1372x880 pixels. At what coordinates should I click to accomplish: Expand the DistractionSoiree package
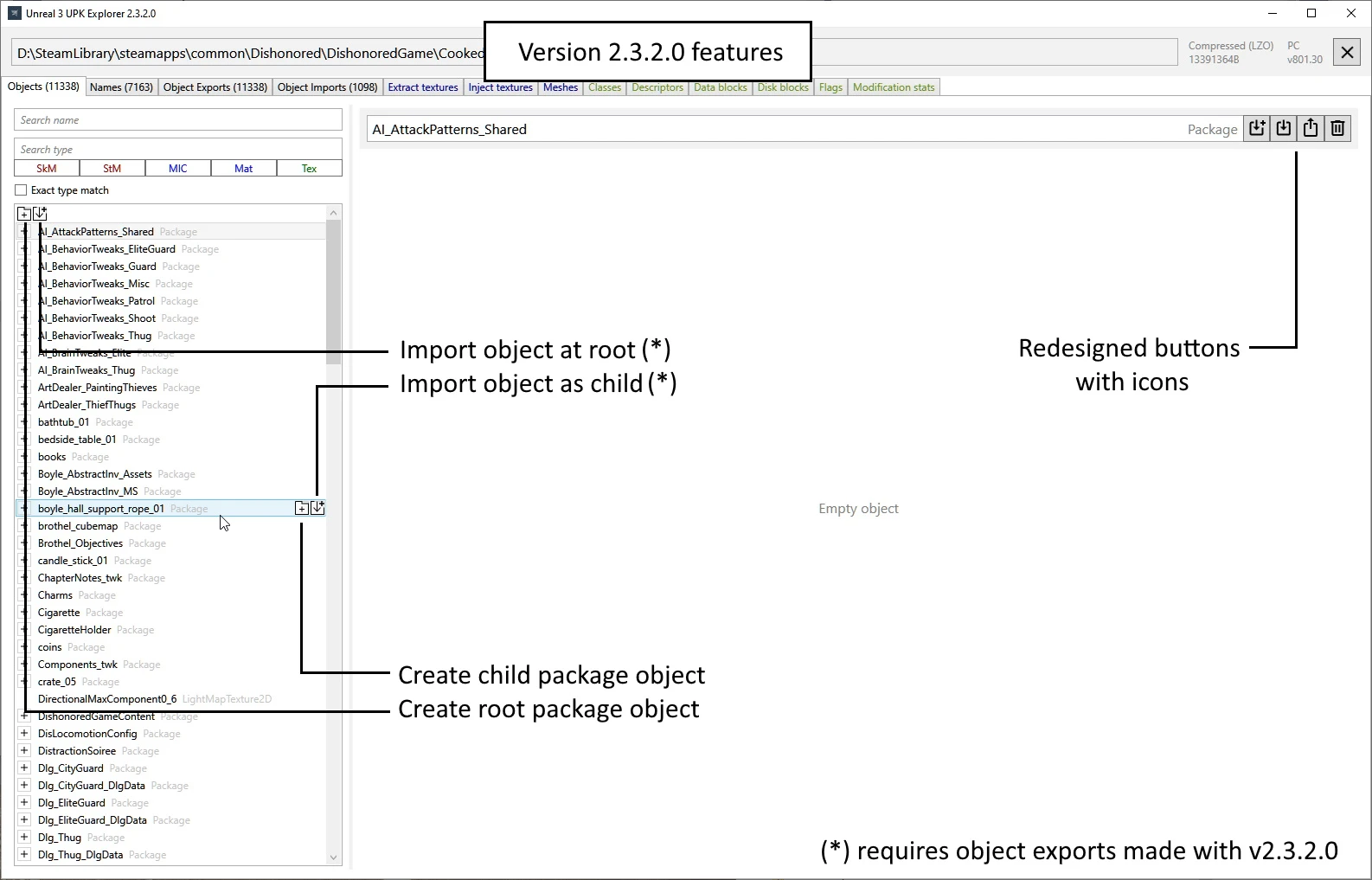point(24,751)
